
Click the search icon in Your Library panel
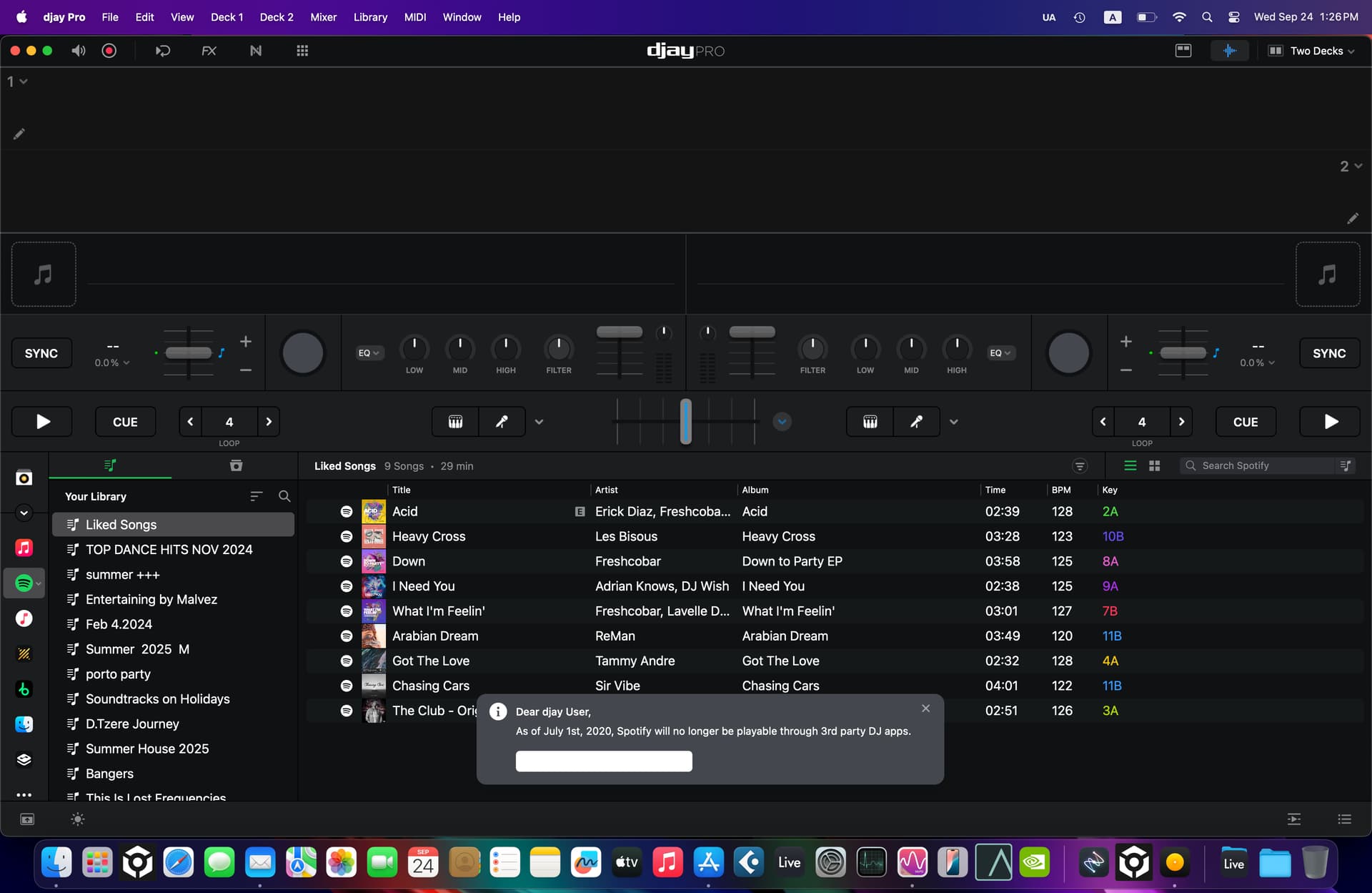coord(284,496)
